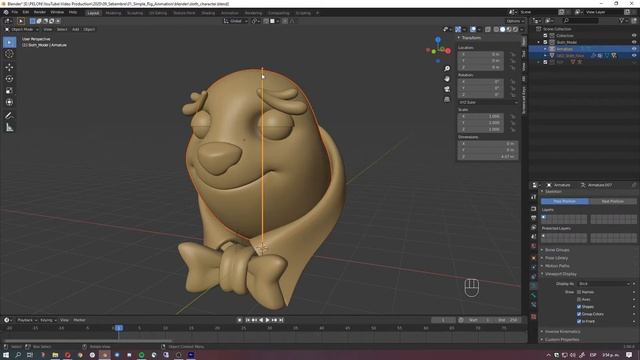Select the Measure tool
This screenshot has height=360, width=640.
click(9, 128)
